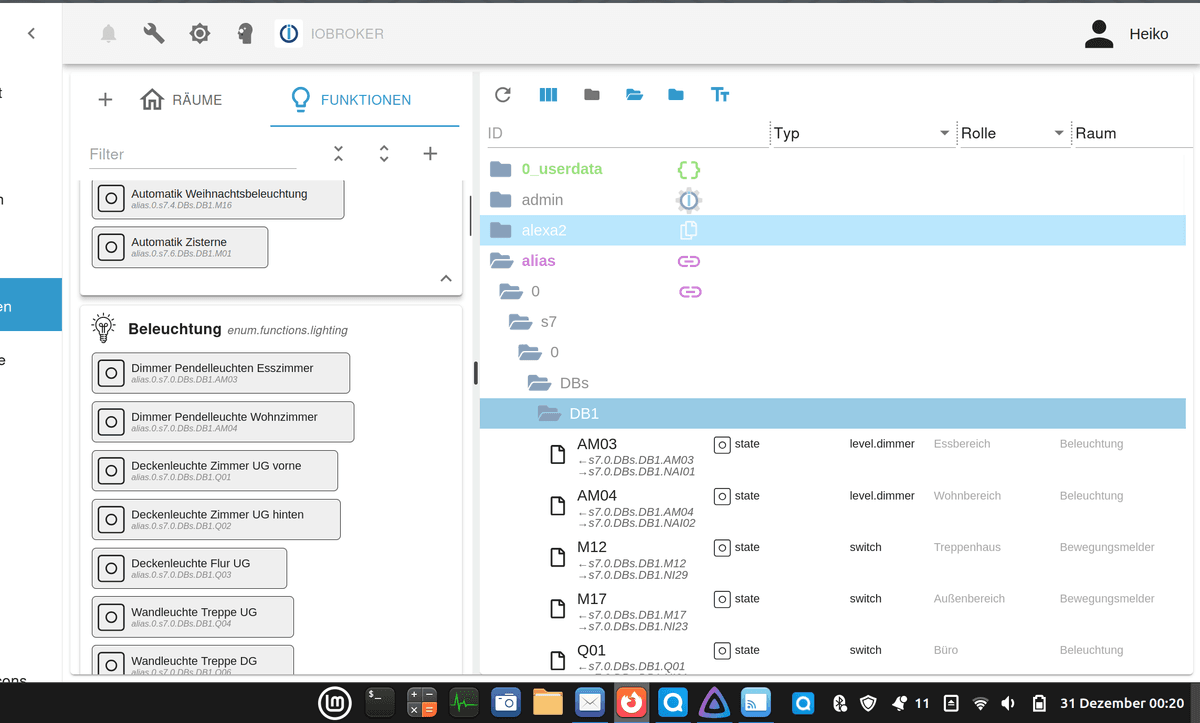
Task: Collapse the DB1 folder in tree
Action: tap(549, 413)
